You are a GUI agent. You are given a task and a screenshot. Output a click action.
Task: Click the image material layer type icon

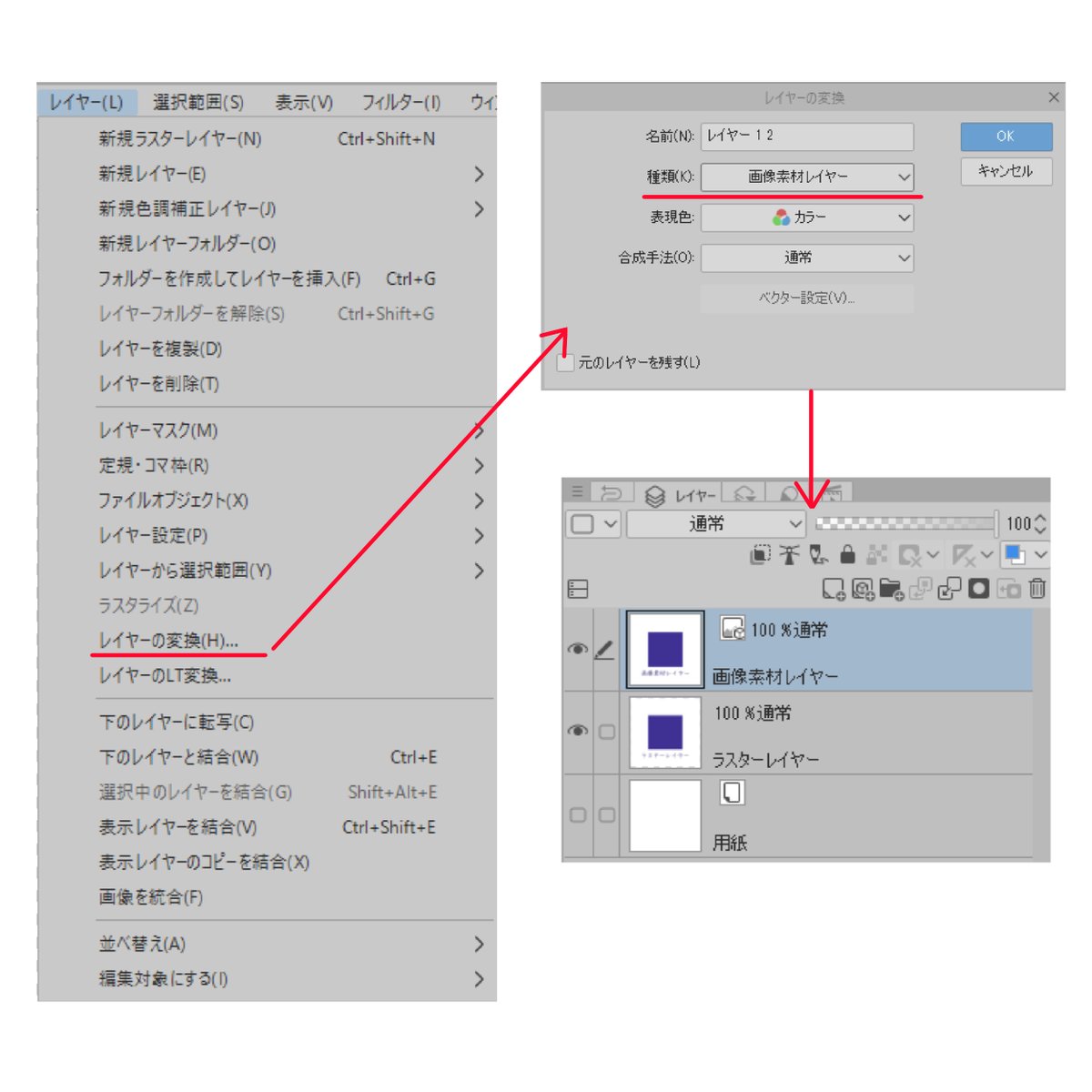(733, 628)
